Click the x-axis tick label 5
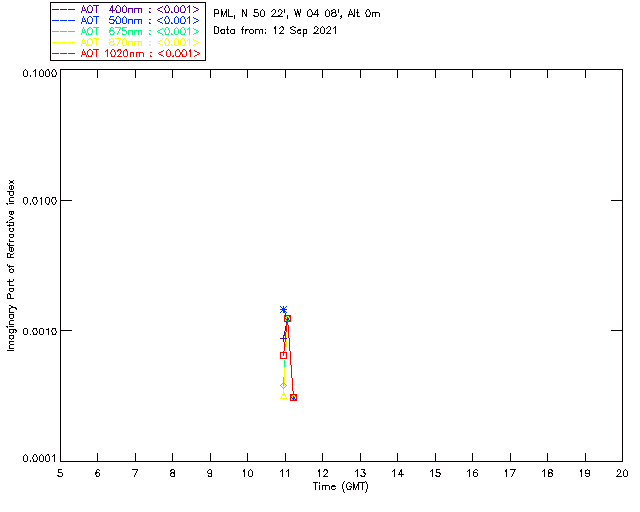Image resolution: width=640 pixels, height=512 pixels. pyautogui.click(x=60, y=473)
